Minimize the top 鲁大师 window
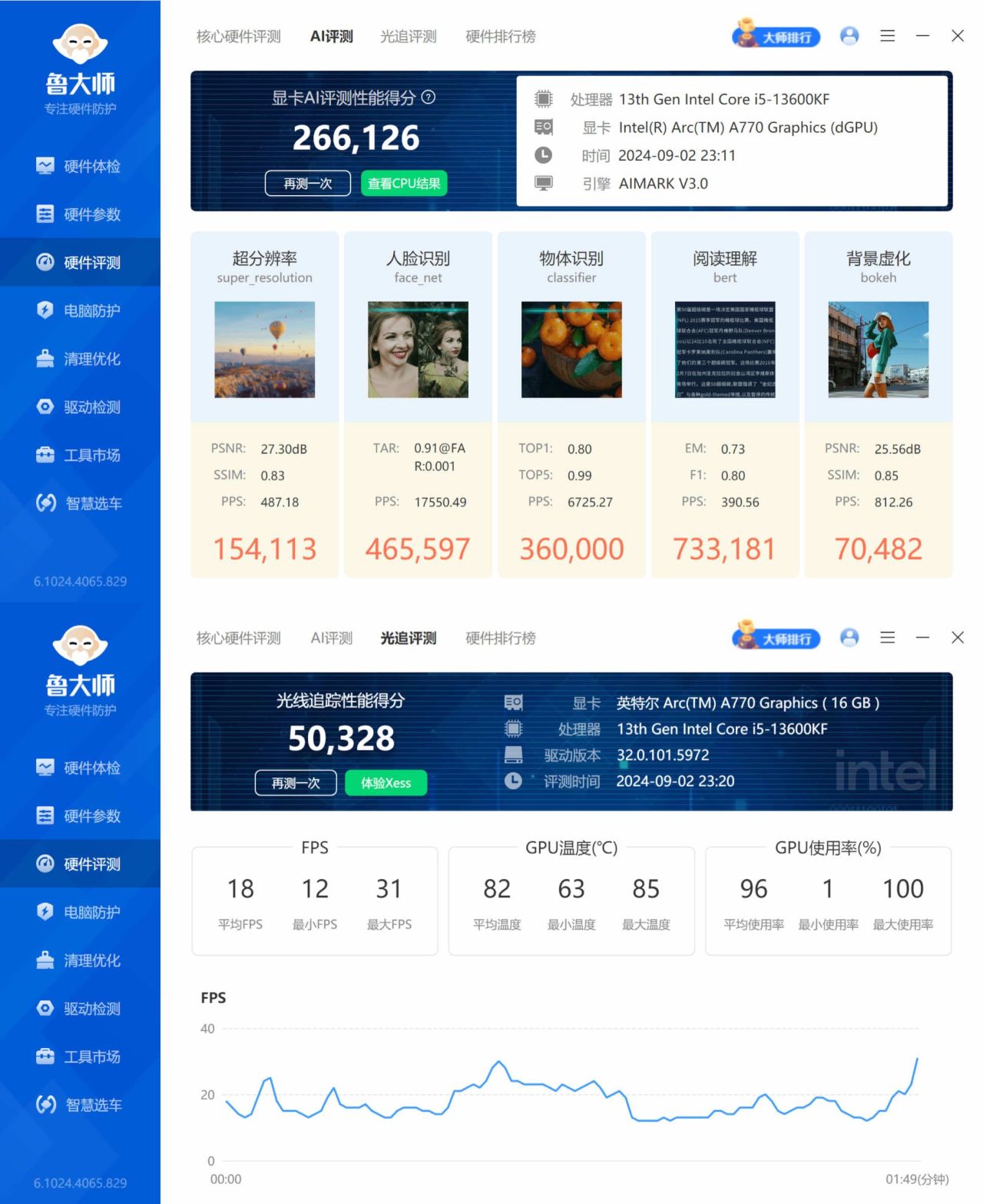983x1204 pixels. (x=923, y=35)
